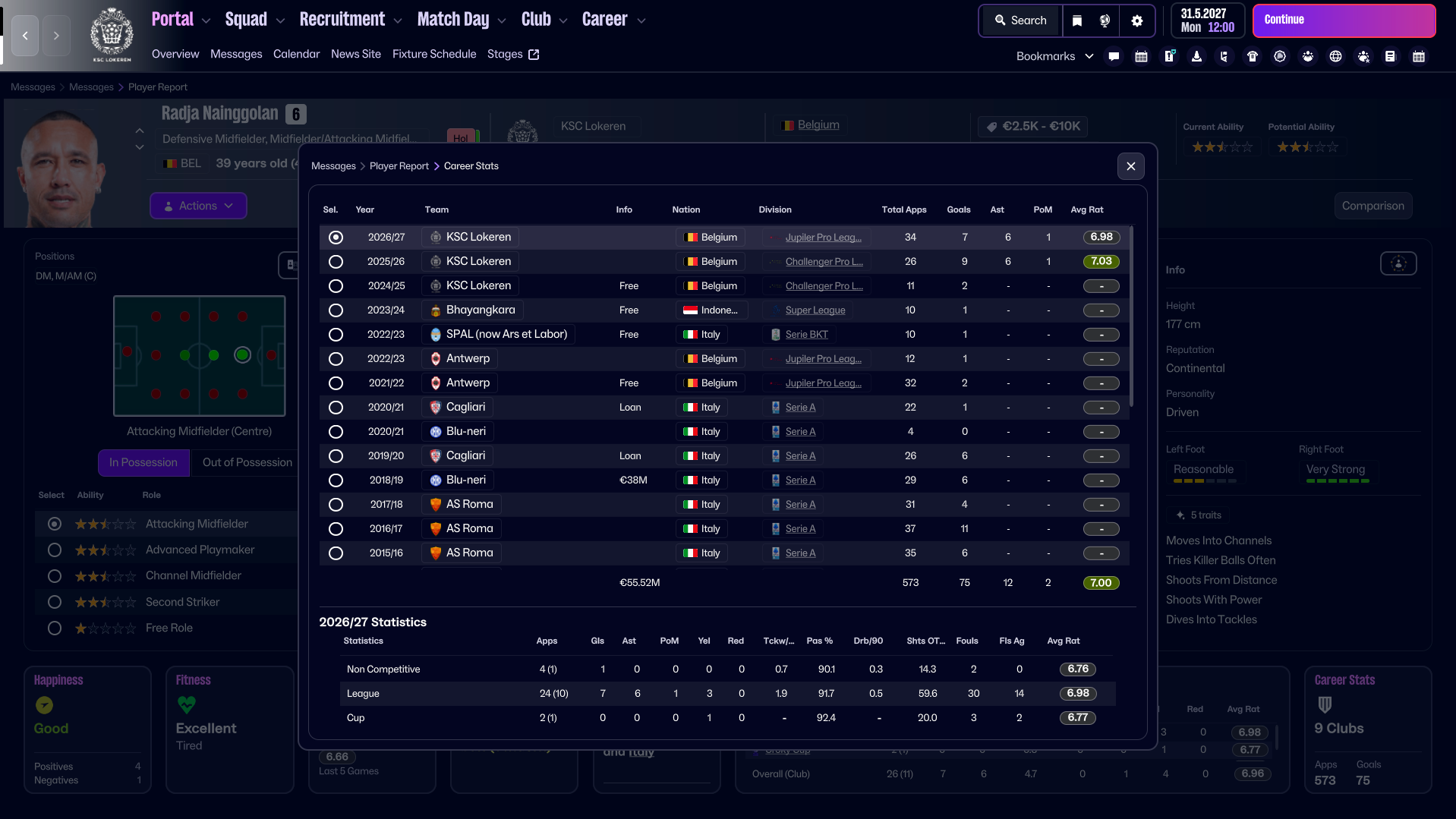Open the Bookmarks dropdown
Screen dimensions: 1456x819
pos(1054,56)
